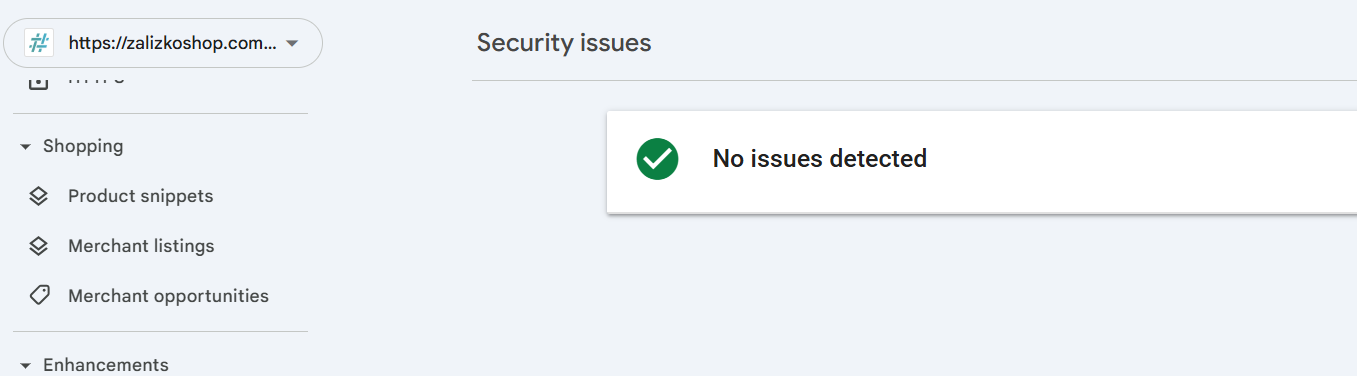Open Product snippets report

coord(140,196)
